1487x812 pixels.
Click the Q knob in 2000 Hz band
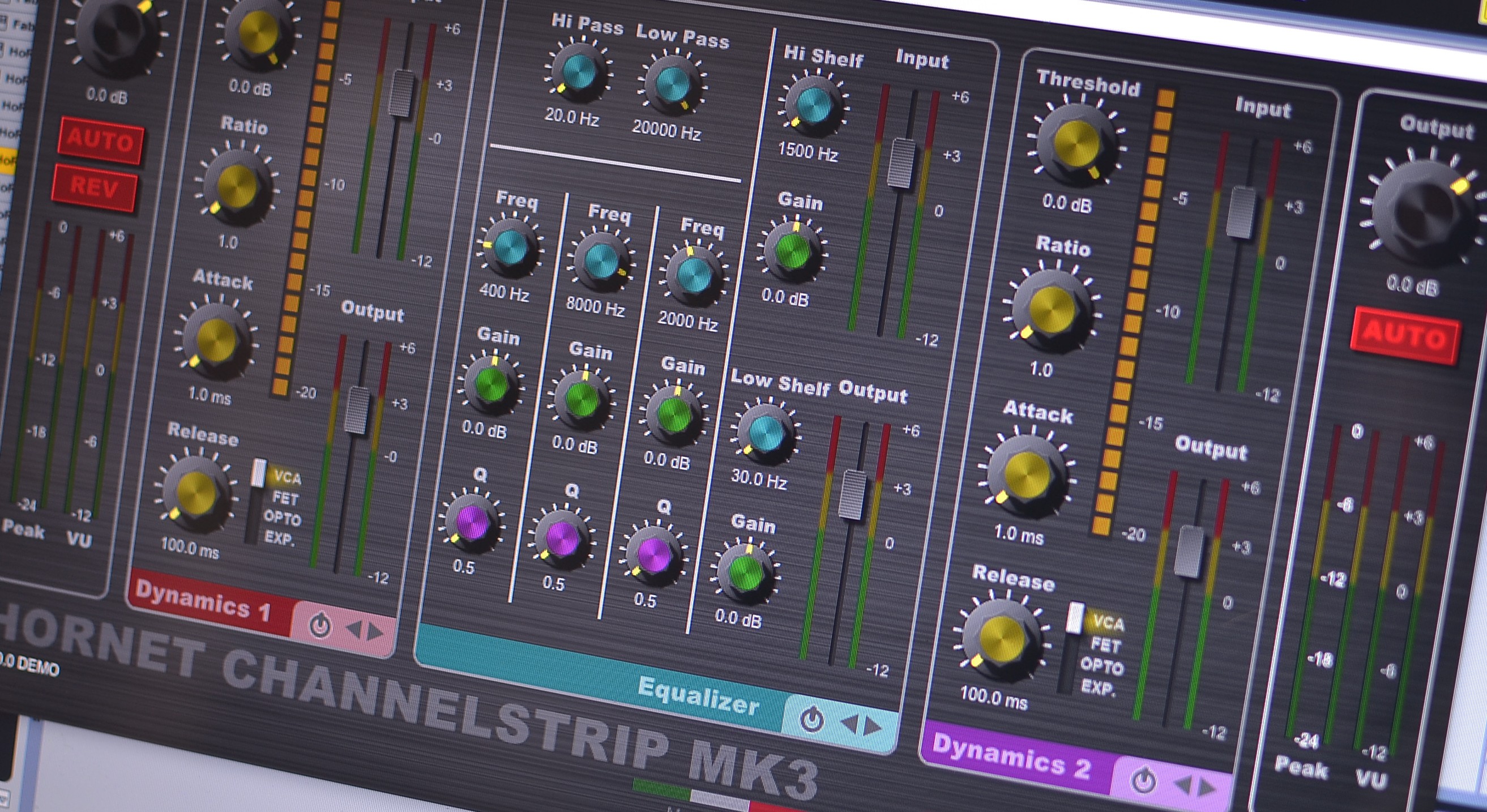pos(655,554)
